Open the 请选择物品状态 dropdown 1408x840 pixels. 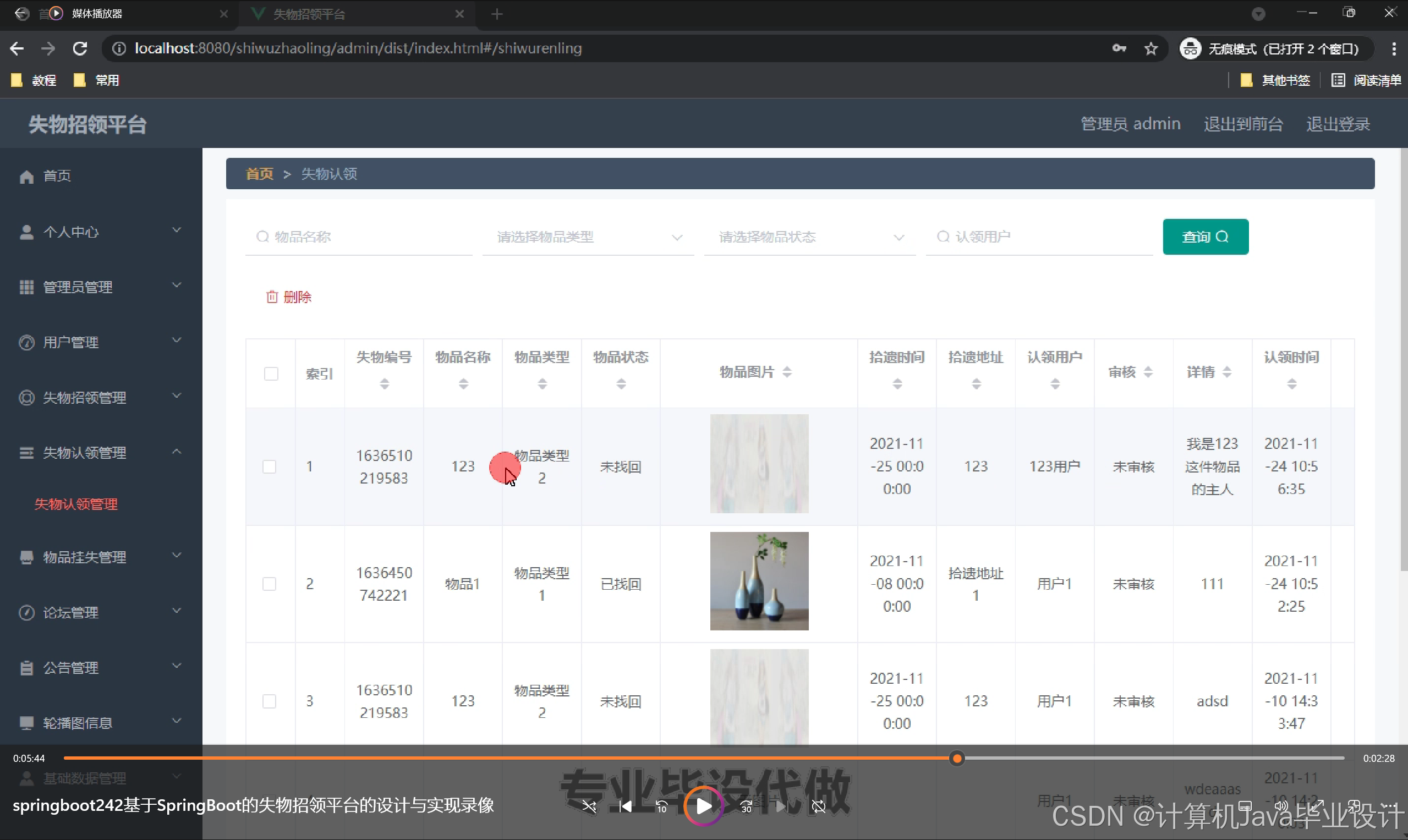(809, 237)
